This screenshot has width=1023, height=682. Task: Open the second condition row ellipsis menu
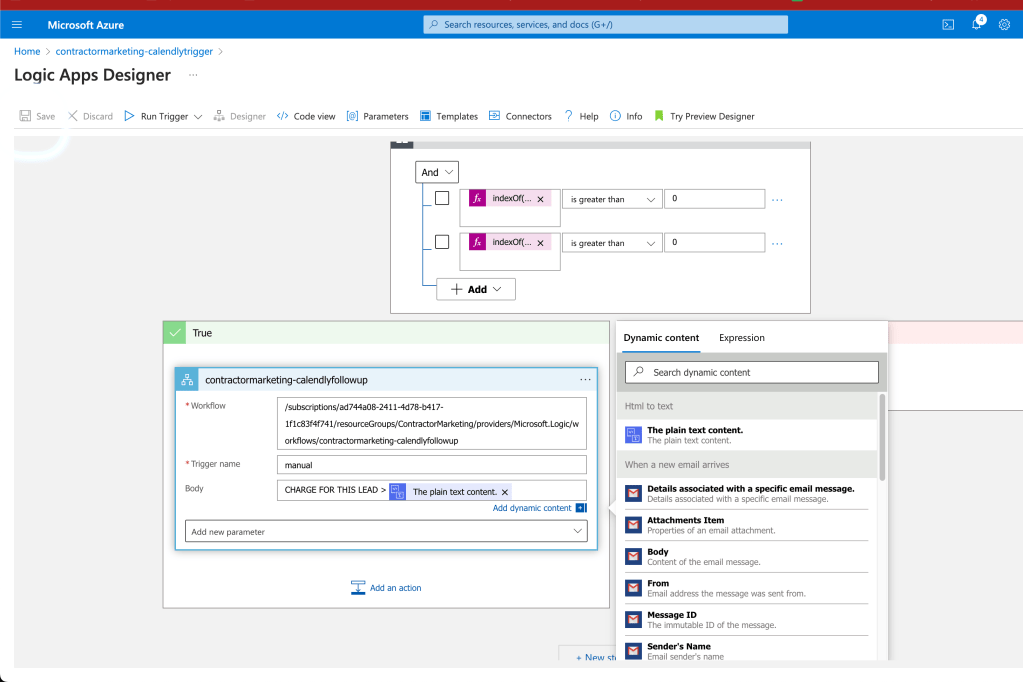tap(777, 243)
